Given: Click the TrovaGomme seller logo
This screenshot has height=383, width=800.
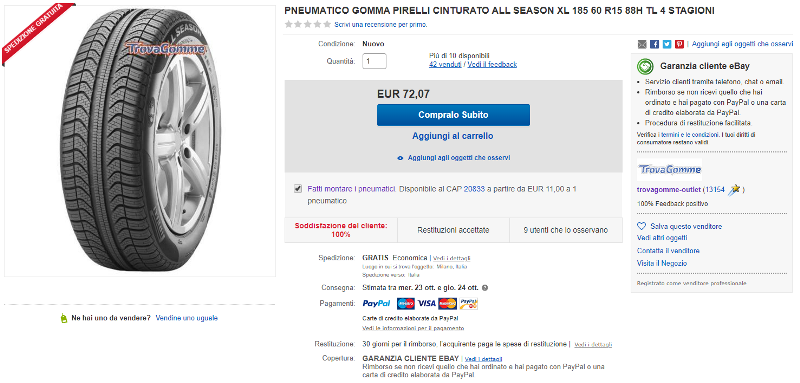Looking at the screenshot, I should [669, 170].
